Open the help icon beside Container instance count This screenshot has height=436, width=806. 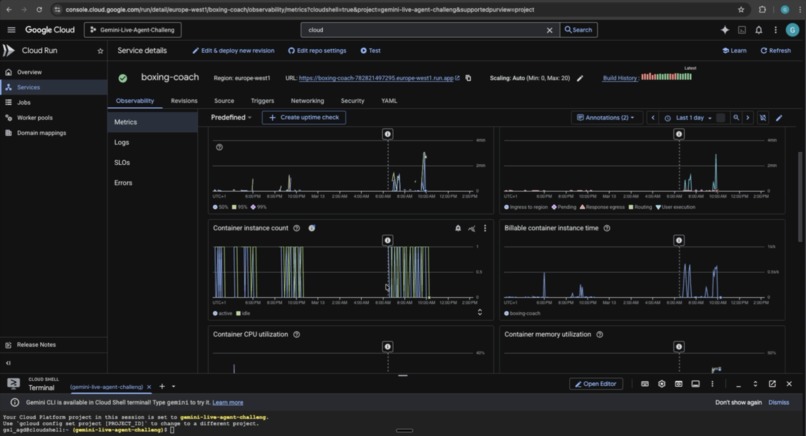[x=297, y=228]
